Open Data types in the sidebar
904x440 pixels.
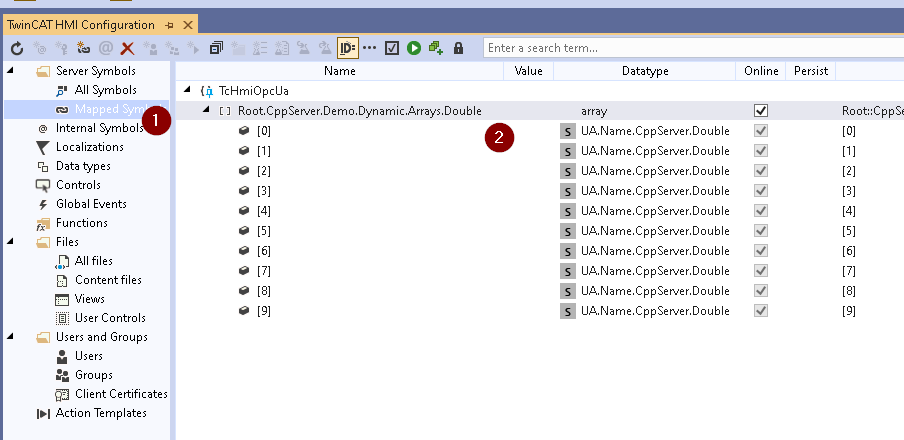(83, 166)
